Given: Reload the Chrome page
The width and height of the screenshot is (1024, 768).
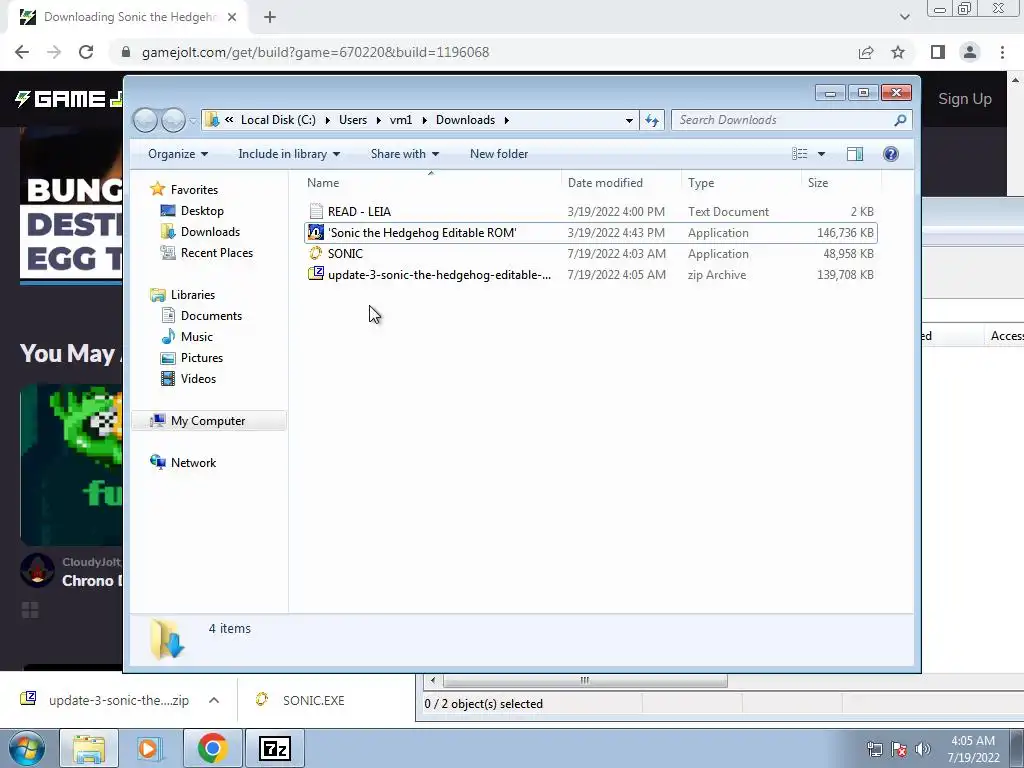Looking at the screenshot, I should [x=86, y=52].
